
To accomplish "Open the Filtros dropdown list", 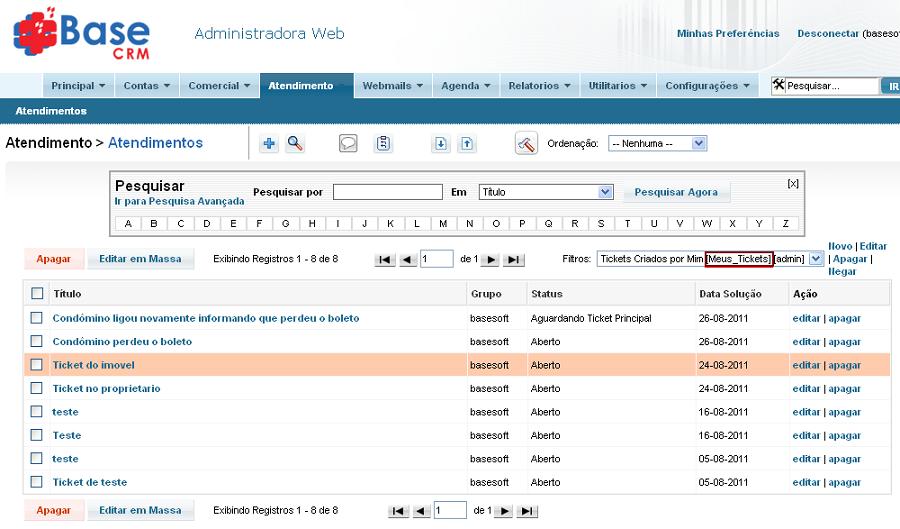I will (x=815, y=259).
